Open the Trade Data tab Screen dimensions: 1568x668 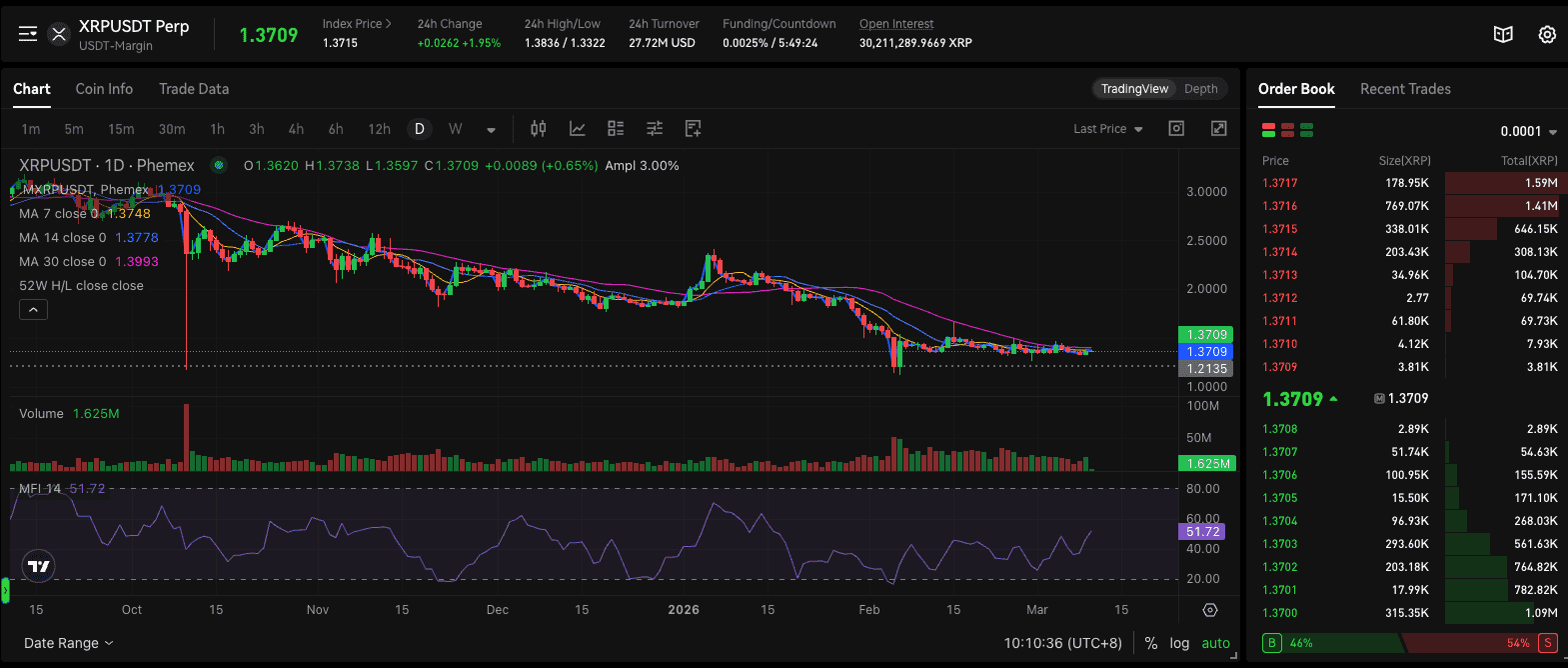tap(194, 89)
